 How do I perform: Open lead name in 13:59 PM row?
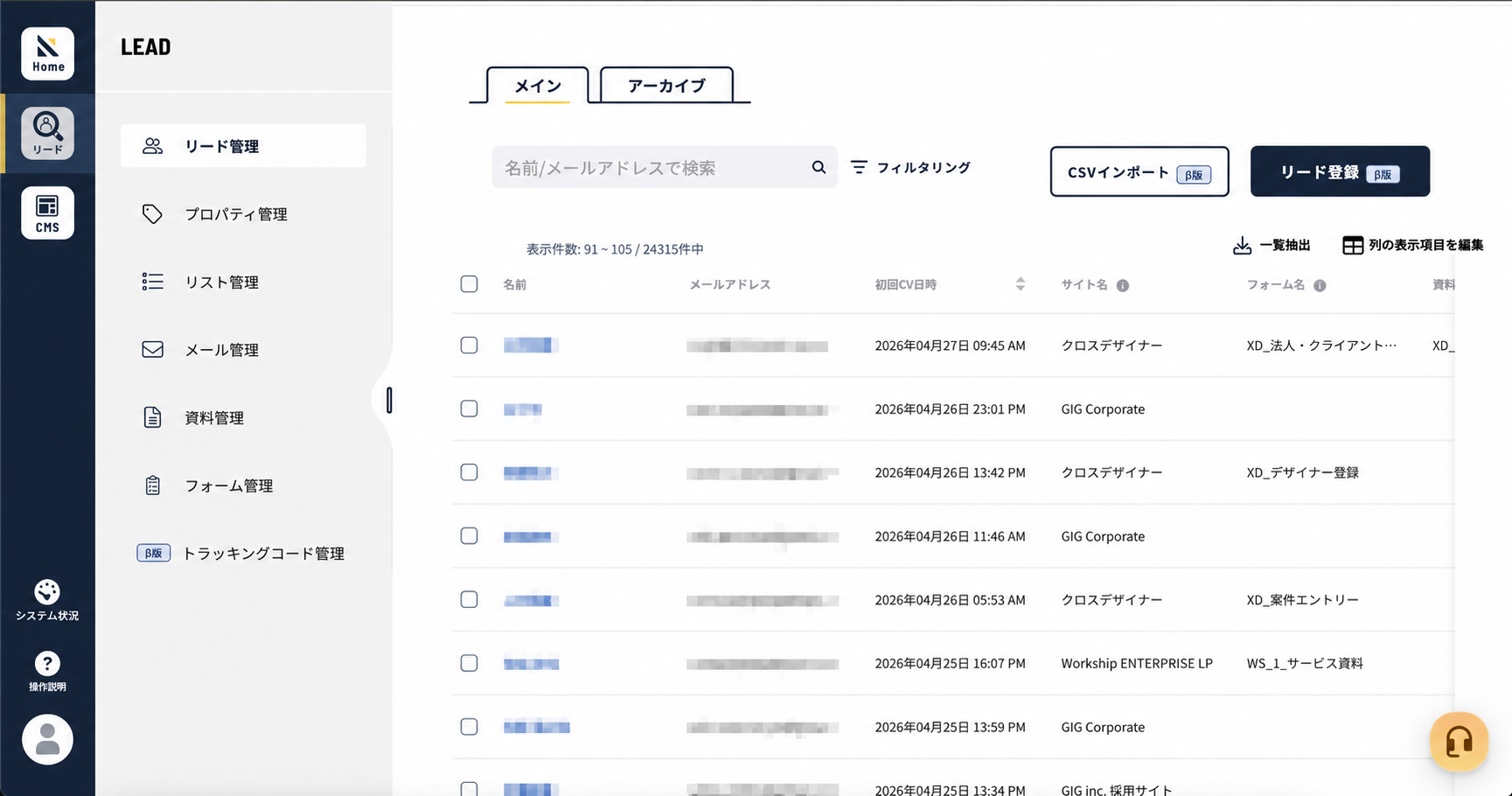coord(537,727)
